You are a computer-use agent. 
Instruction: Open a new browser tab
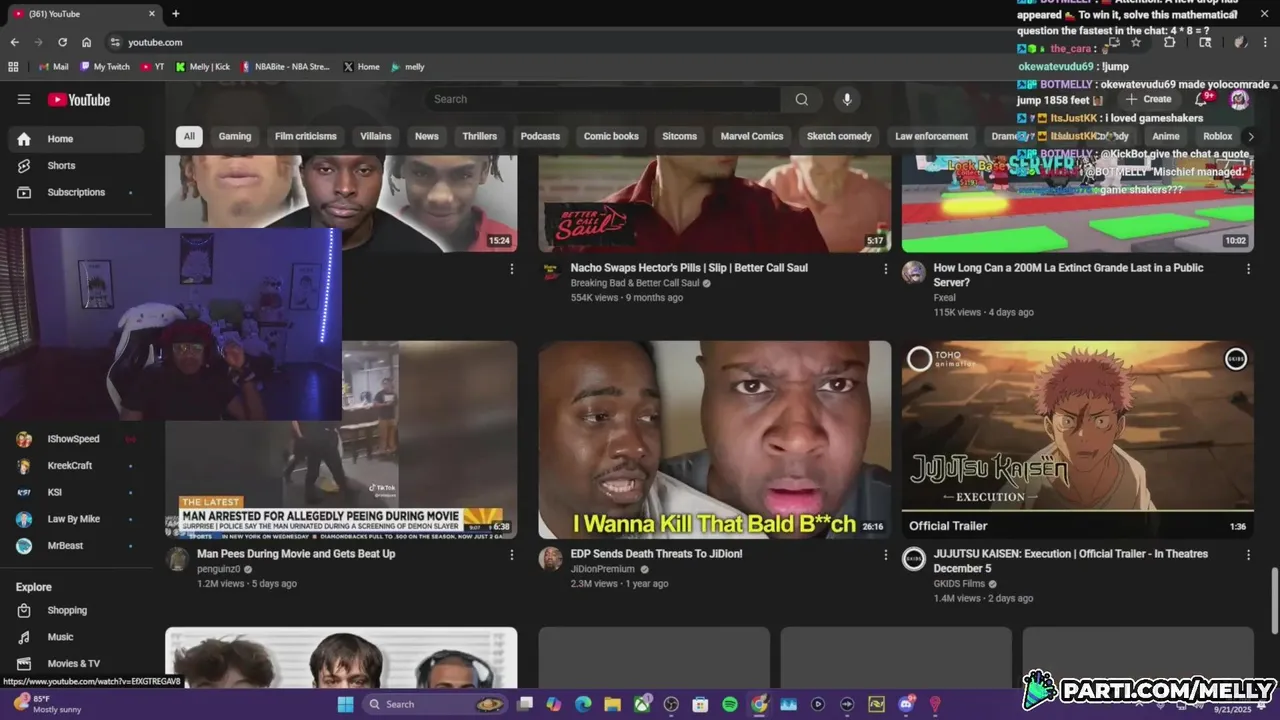click(x=176, y=14)
